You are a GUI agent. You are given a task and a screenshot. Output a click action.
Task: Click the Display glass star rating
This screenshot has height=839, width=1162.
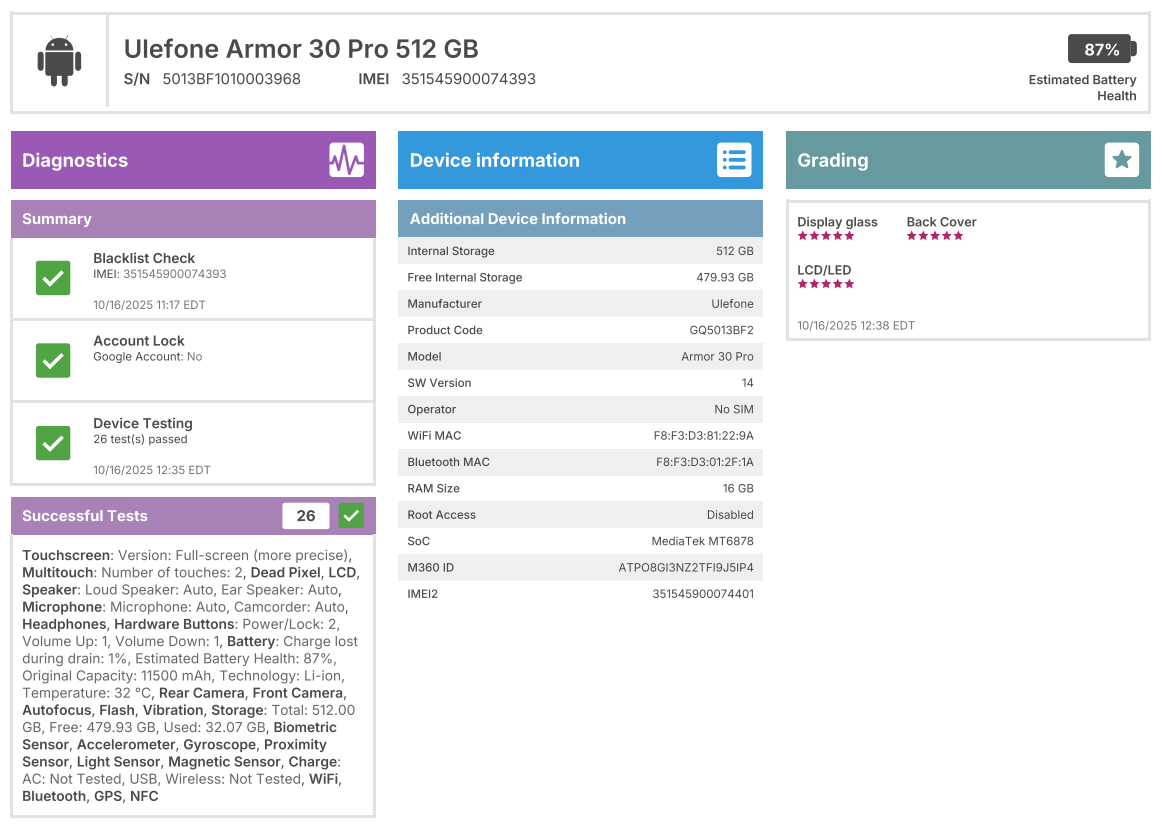(826, 236)
